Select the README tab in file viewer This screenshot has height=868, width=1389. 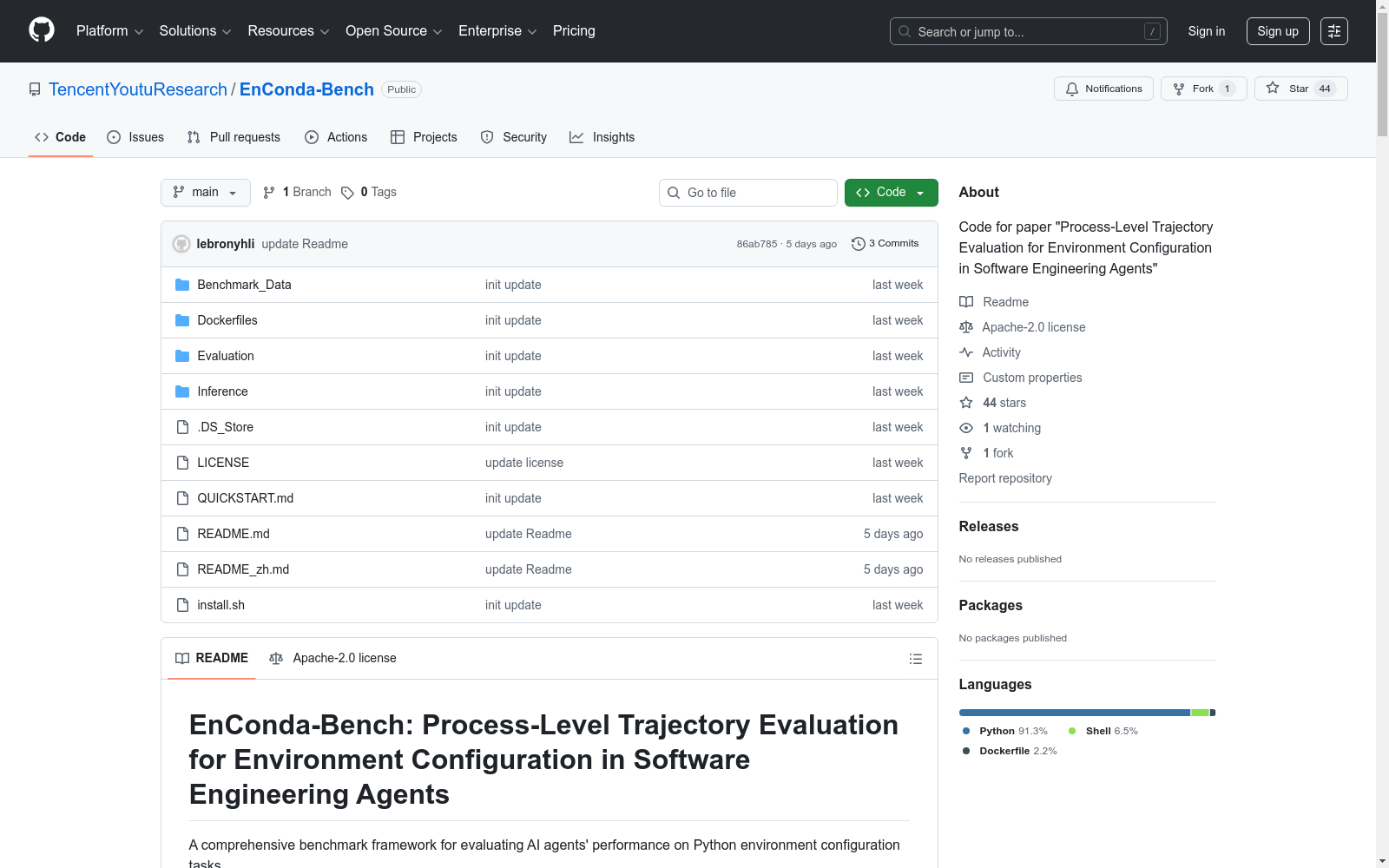212,659
